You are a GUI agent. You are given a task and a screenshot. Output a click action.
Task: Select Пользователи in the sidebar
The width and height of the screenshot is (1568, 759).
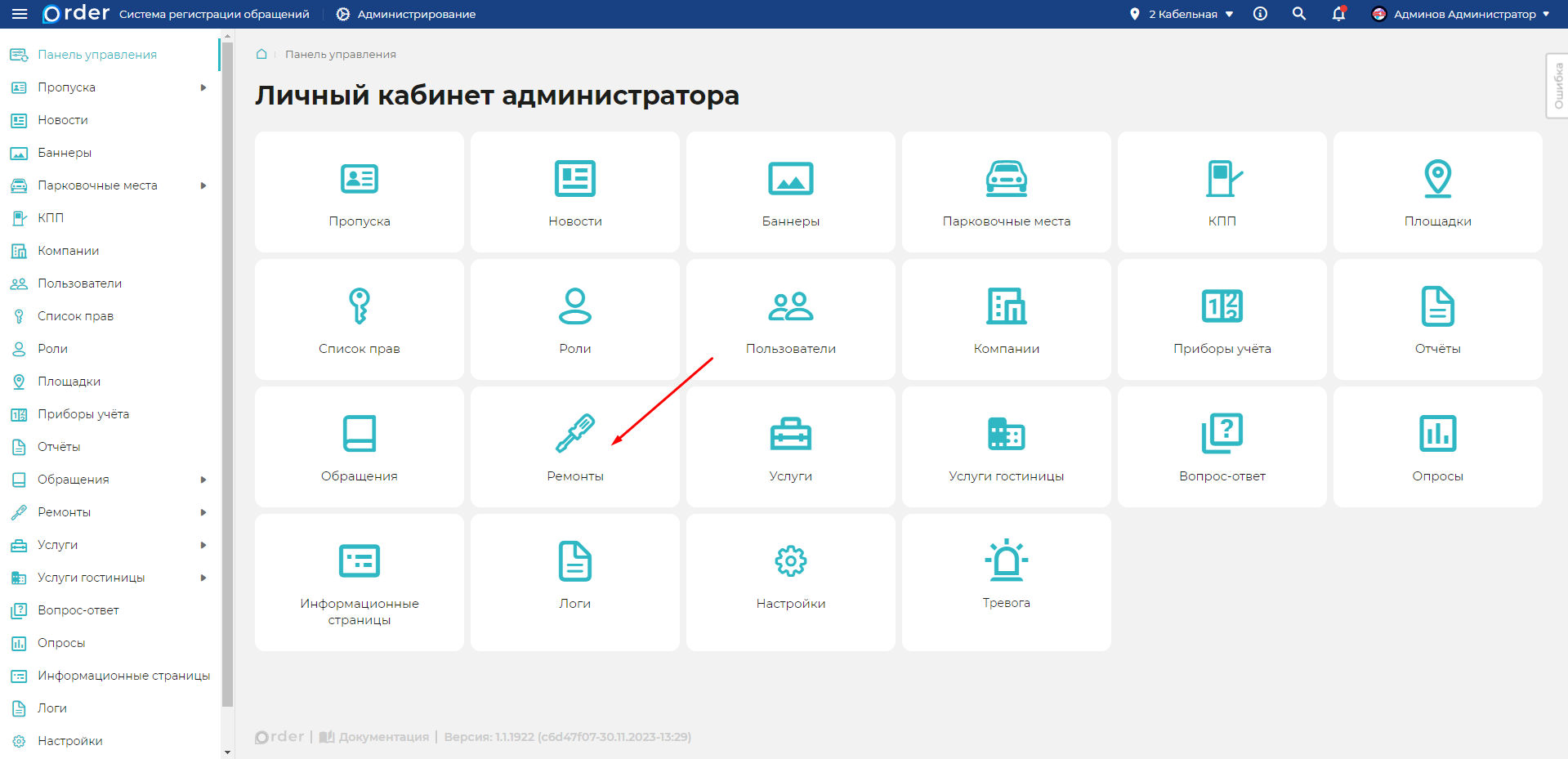79,284
